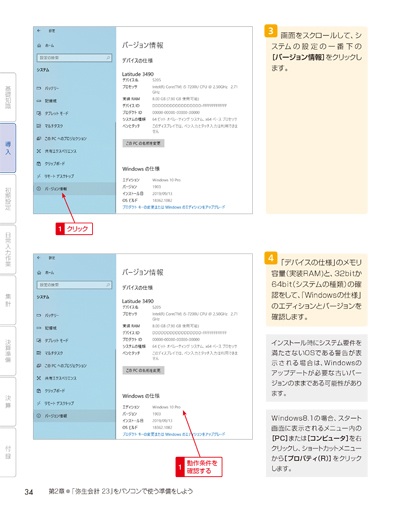Switch to the 初期設定 chapter side tab
400x510 pixels.
point(8,199)
